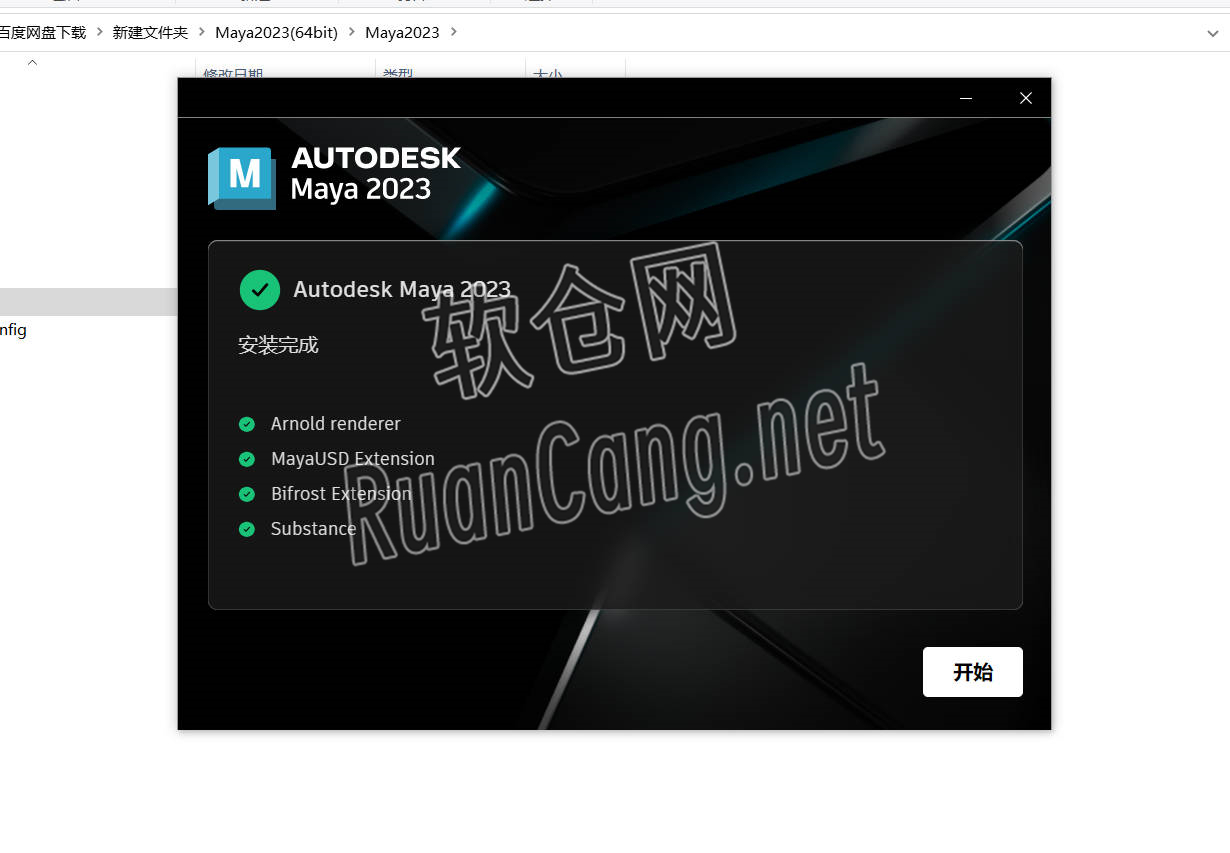This screenshot has width=1230, height=853.
Task: Click the green check beside MayaUSD Extension
Action: point(247,459)
